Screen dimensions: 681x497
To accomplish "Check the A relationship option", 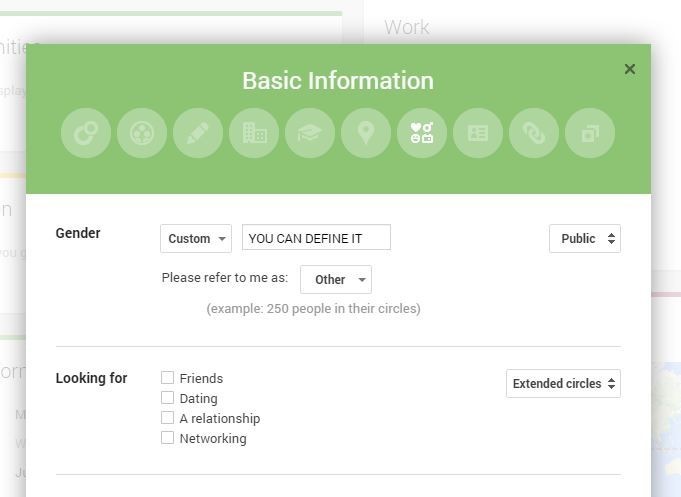I will (x=167, y=417).
